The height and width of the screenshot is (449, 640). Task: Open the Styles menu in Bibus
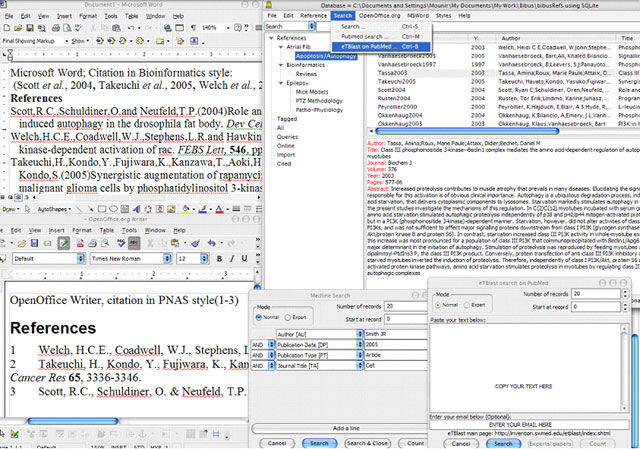coord(443,16)
